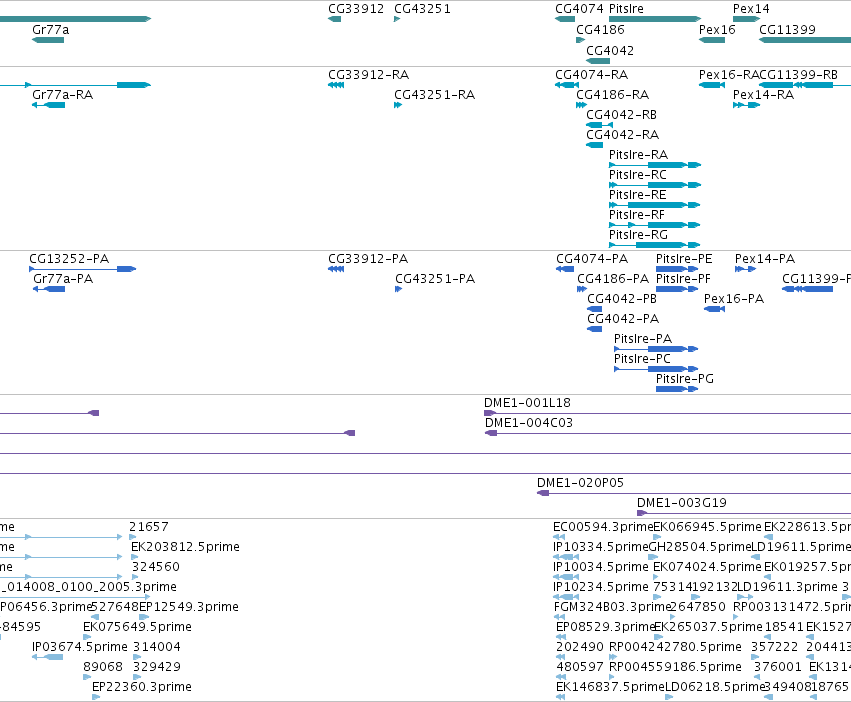851x702 pixels.
Task: Open the CG4186-RA transcript label
Action: click(613, 95)
